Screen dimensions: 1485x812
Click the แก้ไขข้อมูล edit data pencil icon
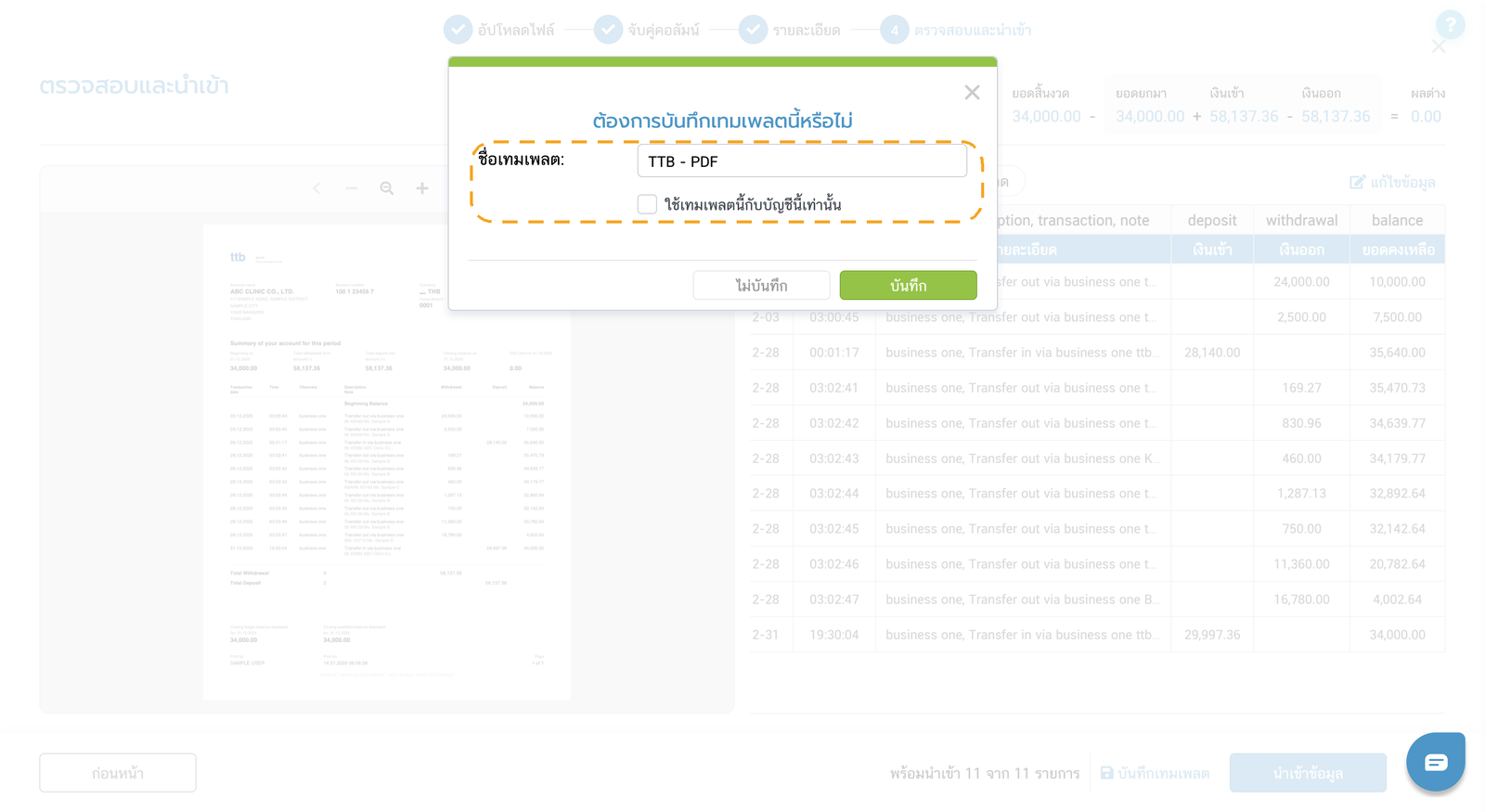tap(1357, 182)
